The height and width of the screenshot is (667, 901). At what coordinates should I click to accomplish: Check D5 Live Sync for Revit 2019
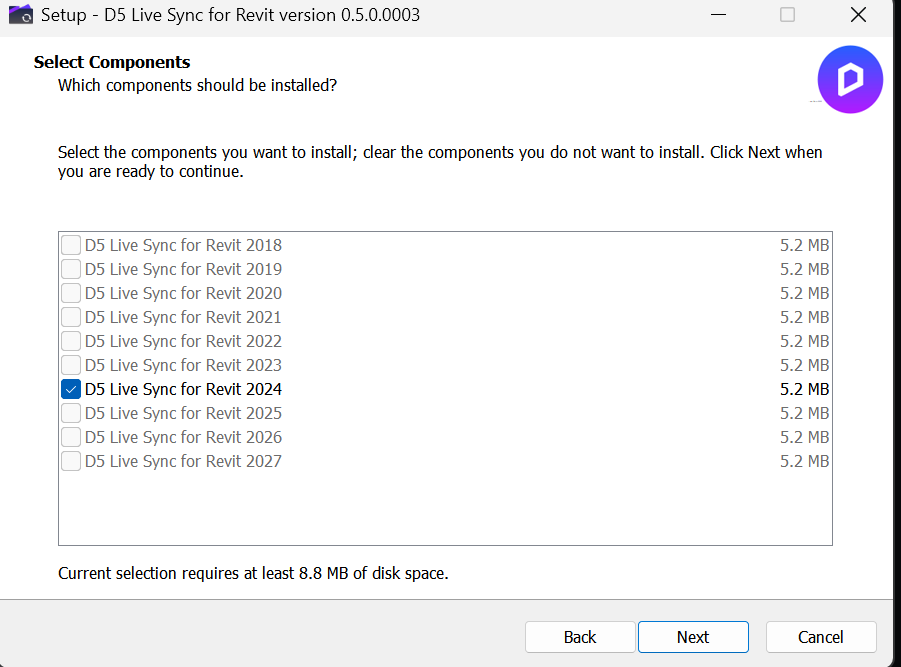pyautogui.click(x=71, y=269)
